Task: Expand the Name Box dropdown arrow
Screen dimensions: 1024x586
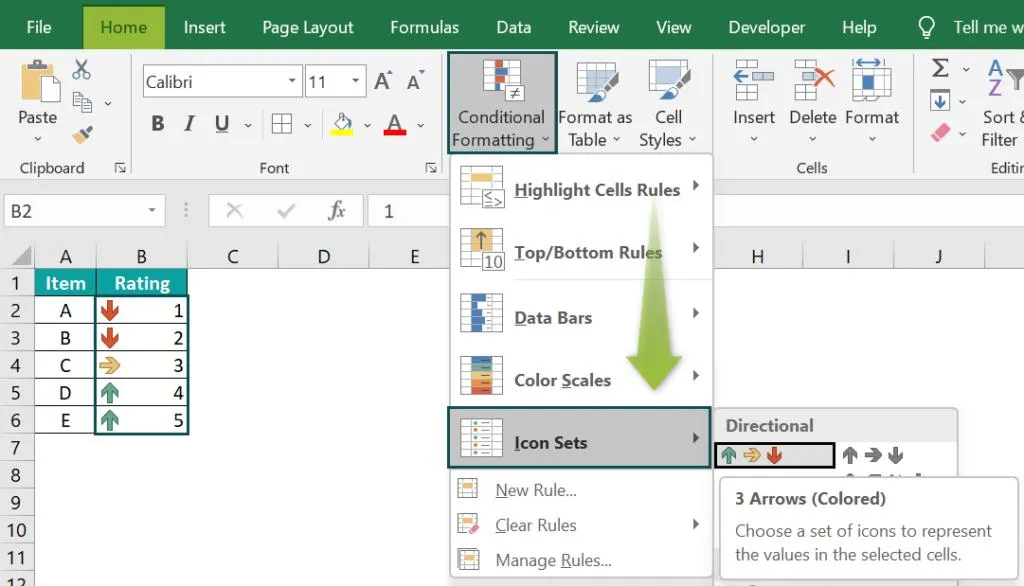Action: (x=152, y=210)
